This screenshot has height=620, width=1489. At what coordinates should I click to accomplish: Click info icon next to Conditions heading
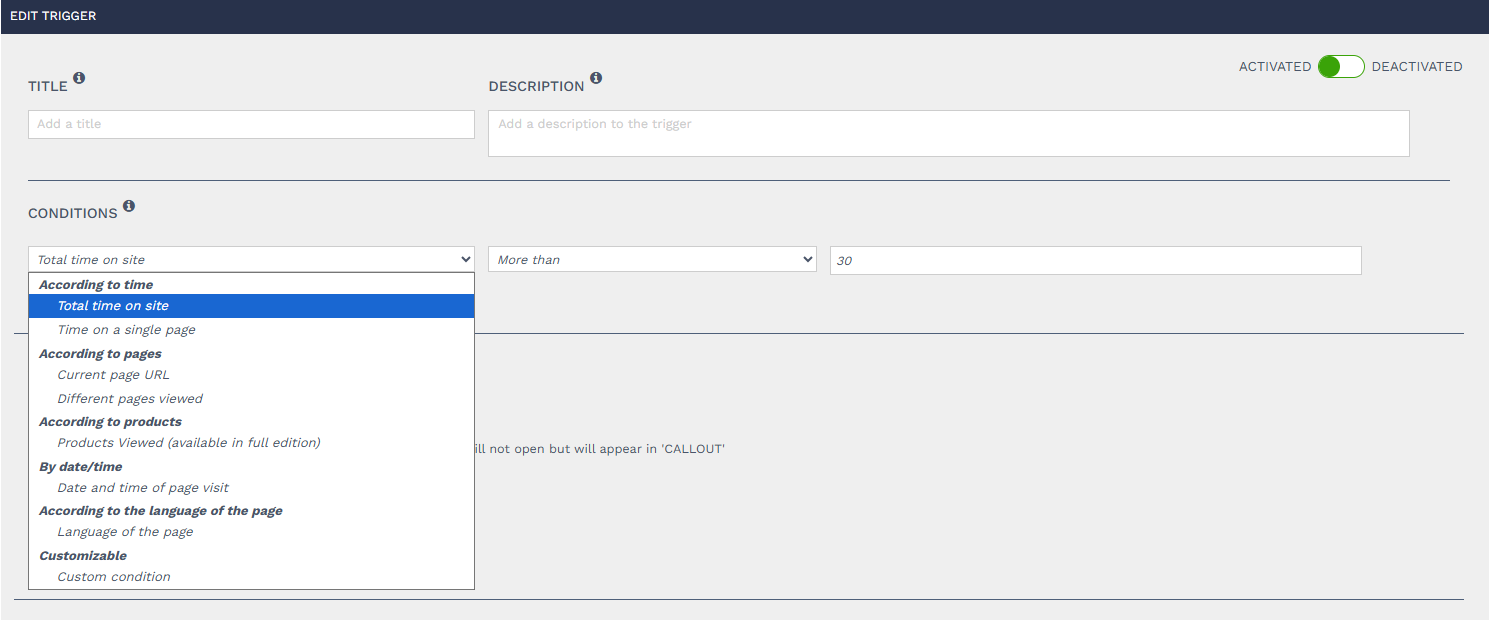click(128, 207)
